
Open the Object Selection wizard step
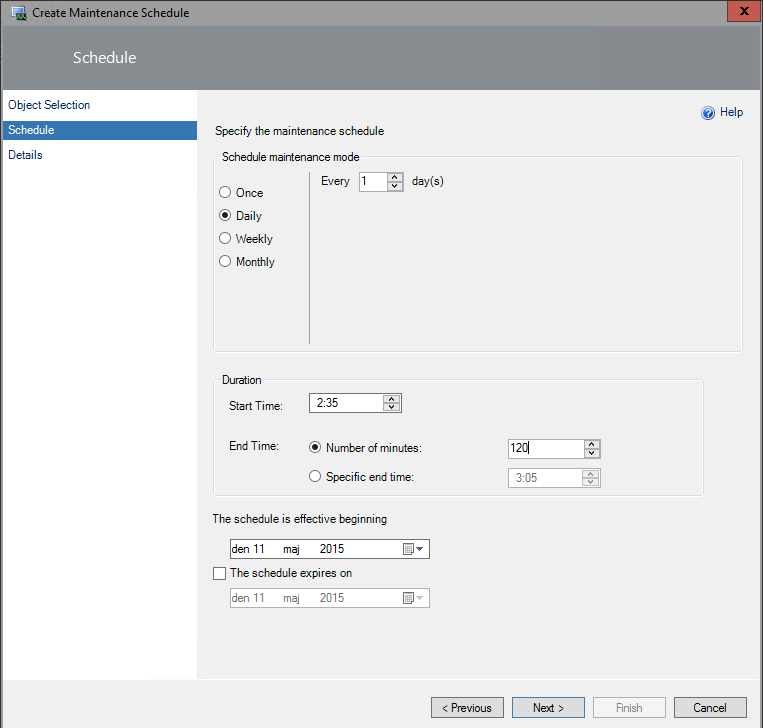49,105
